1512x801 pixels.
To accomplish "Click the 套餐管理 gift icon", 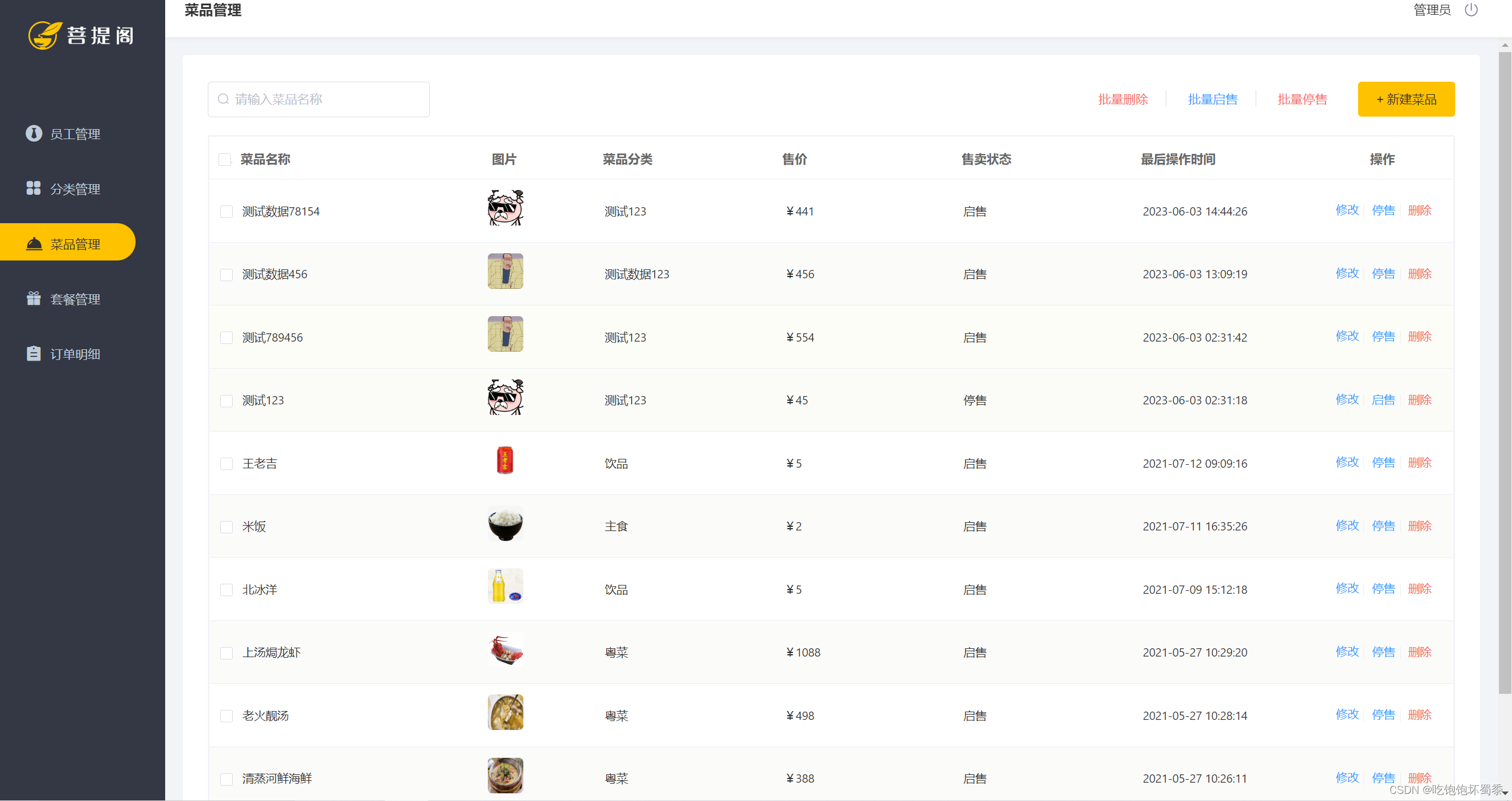I will [34, 298].
